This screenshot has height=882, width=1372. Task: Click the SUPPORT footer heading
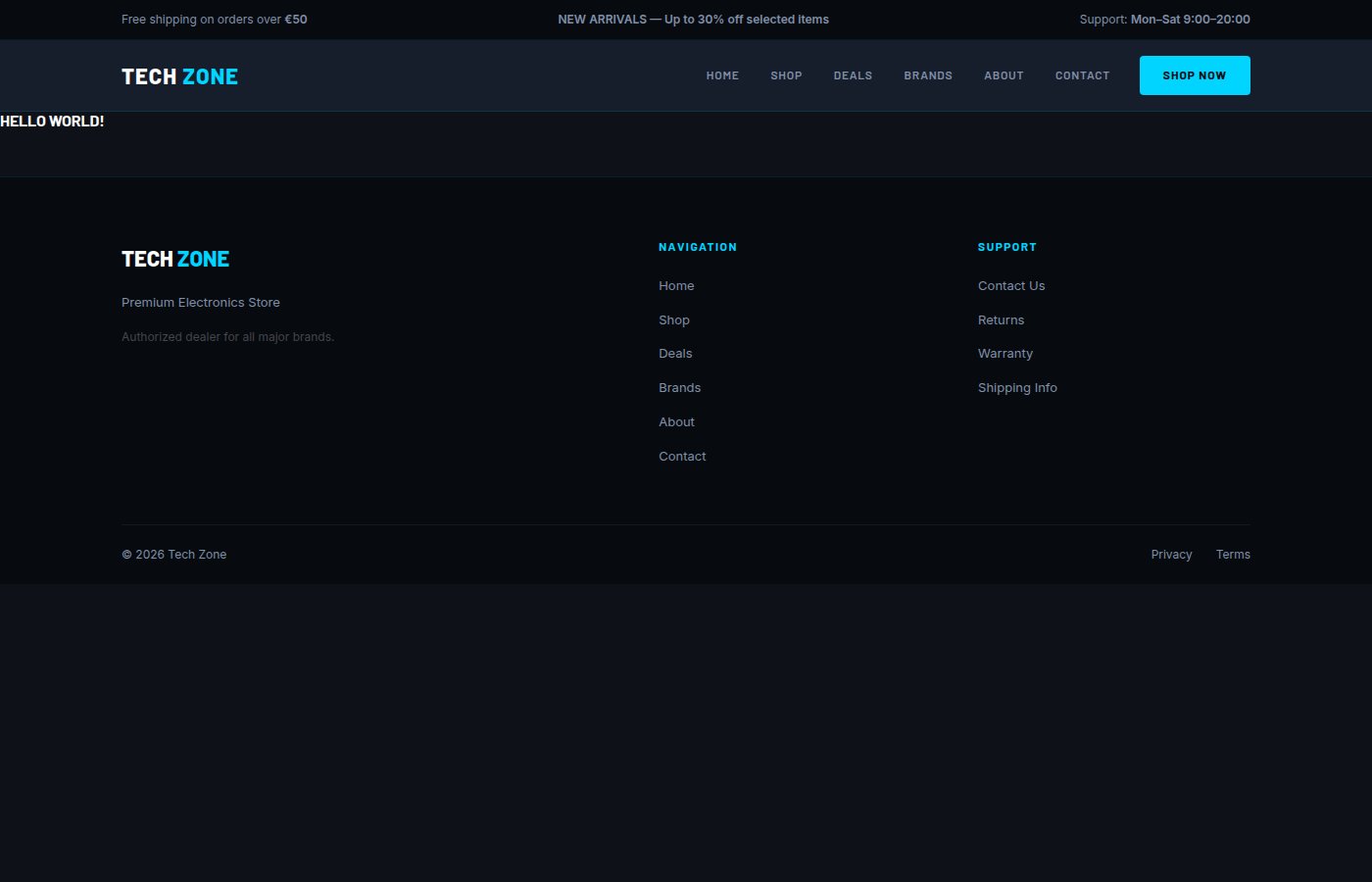(x=1006, y=247)
